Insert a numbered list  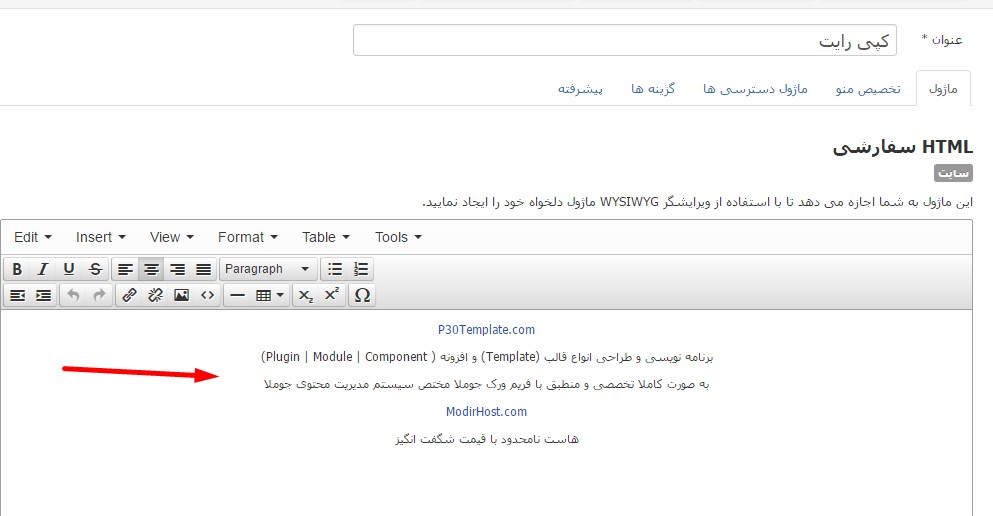(361, 269)
